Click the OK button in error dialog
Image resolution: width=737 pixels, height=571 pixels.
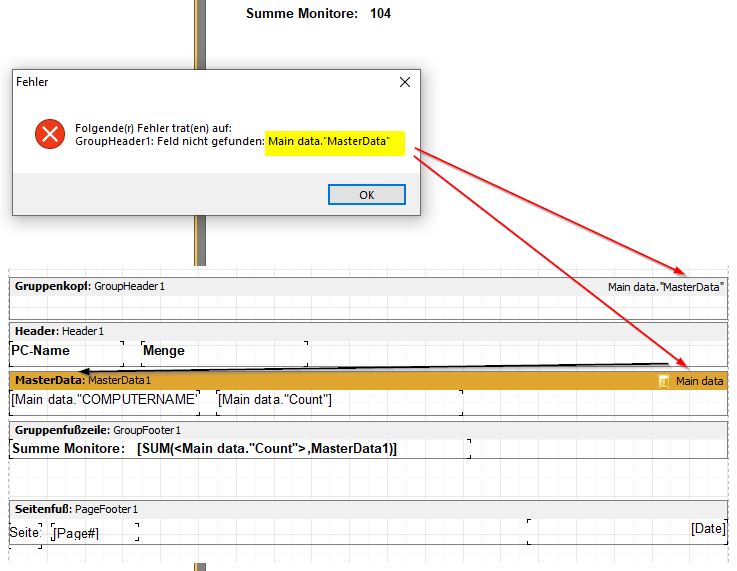click(366, 195)
